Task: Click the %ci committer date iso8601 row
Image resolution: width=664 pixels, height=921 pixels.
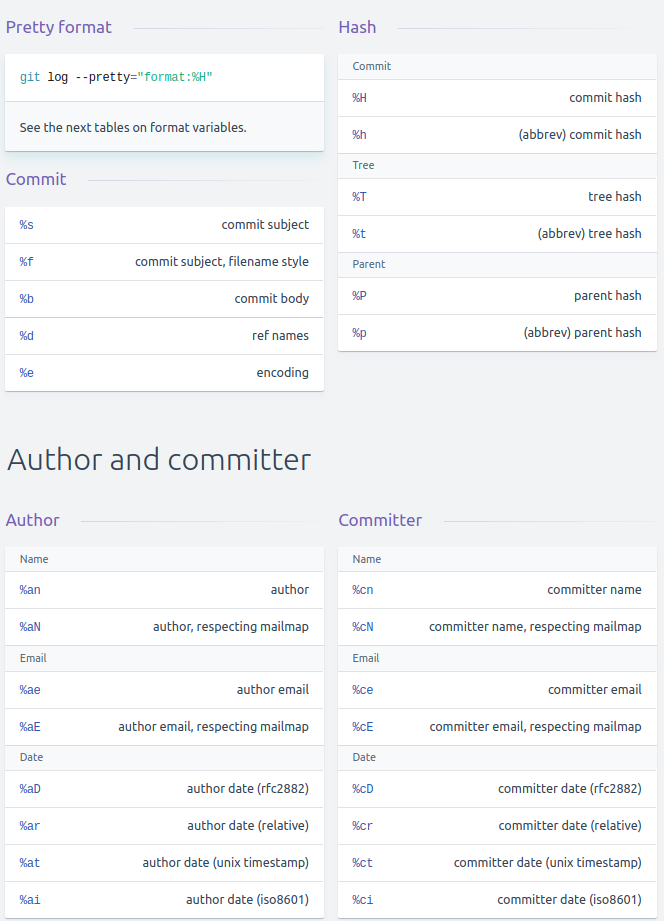Action: point(497,900)
